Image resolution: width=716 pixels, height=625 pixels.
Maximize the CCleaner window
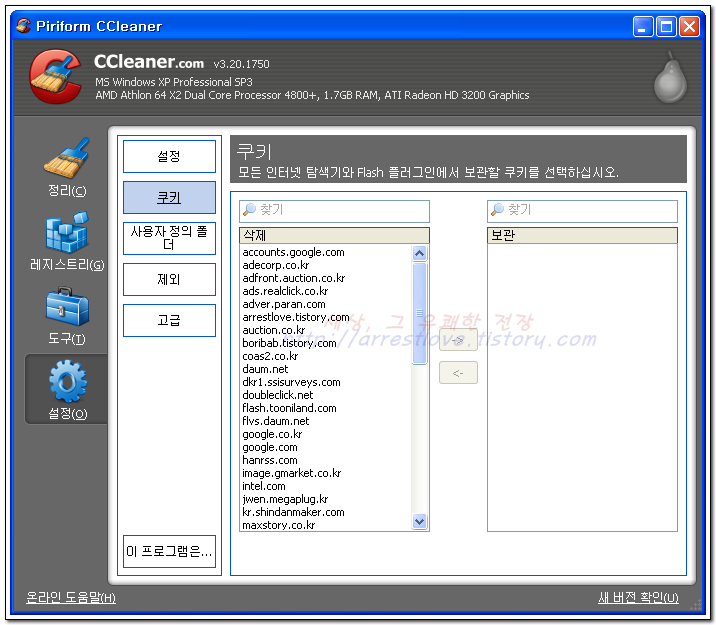[666, 26]
